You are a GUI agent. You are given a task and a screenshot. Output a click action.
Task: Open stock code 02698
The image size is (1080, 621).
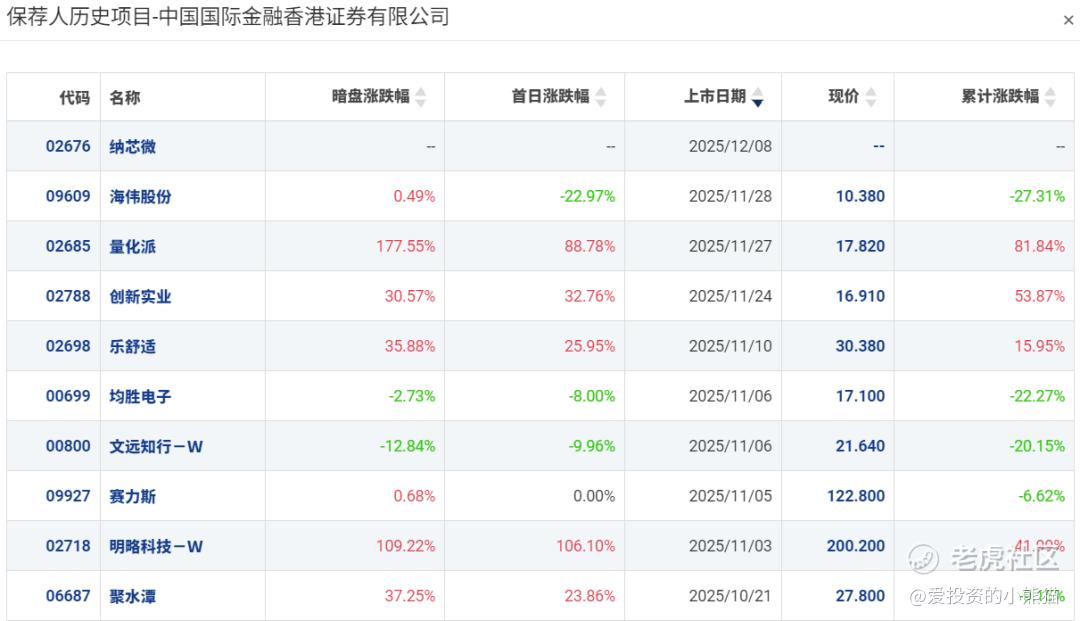[68, 346]
